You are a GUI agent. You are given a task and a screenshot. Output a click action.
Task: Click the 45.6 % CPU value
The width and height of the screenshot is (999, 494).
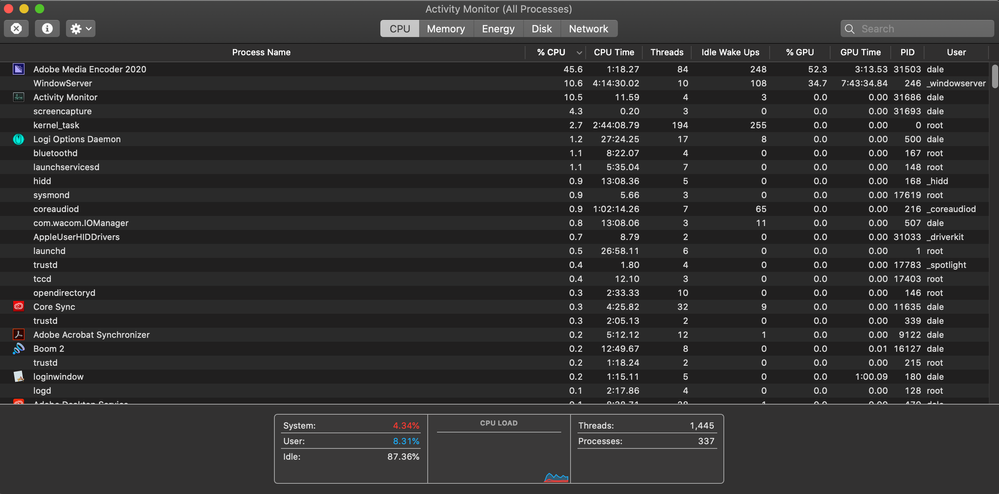pyautogui.click(x=572, y=69)
